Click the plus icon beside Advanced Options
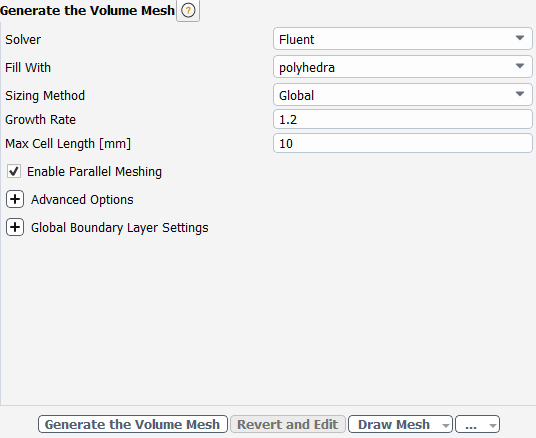Image resolution: width=536 pixels, height=438 pixels. pyautogui.click(x=15, y=199)
